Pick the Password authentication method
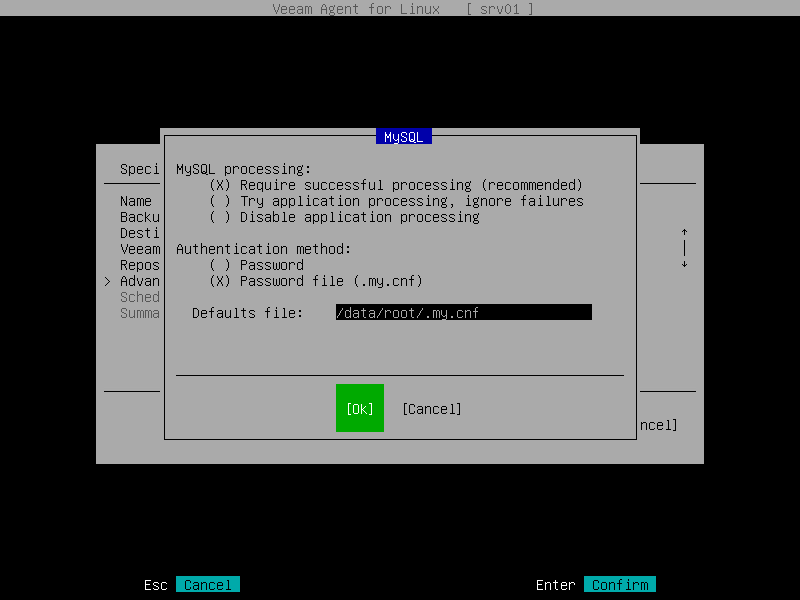The image size is (800, 600). 257,265
